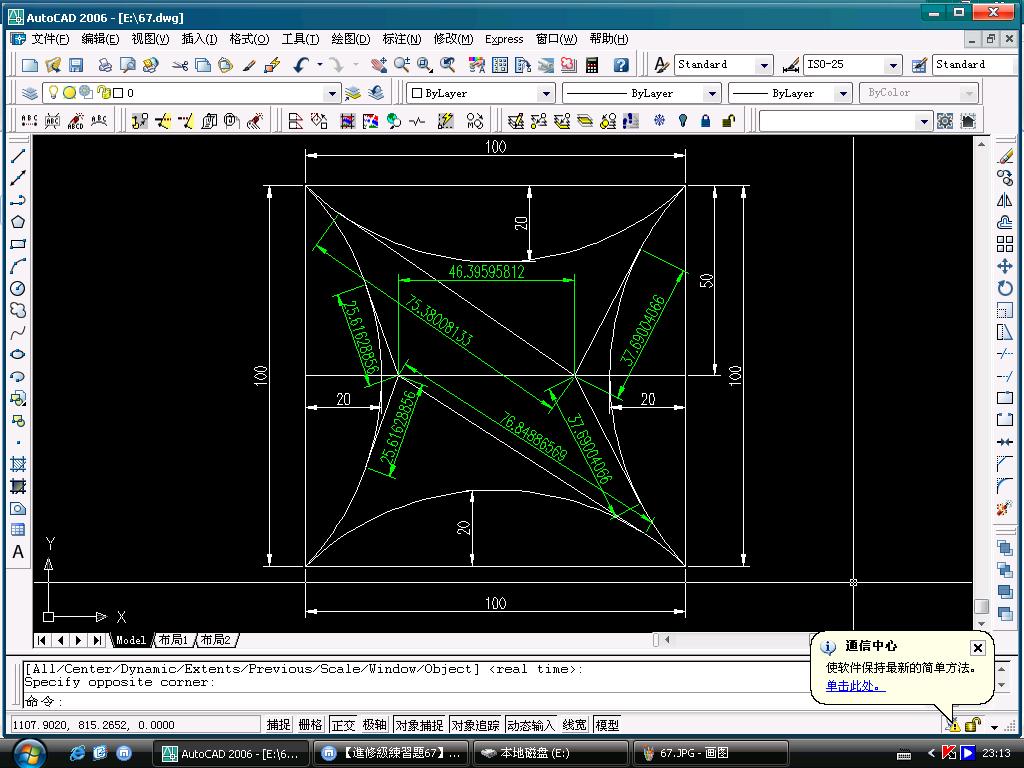Select the Array tool
This screenshot has width=1024, height=768.
(1005, 244)
